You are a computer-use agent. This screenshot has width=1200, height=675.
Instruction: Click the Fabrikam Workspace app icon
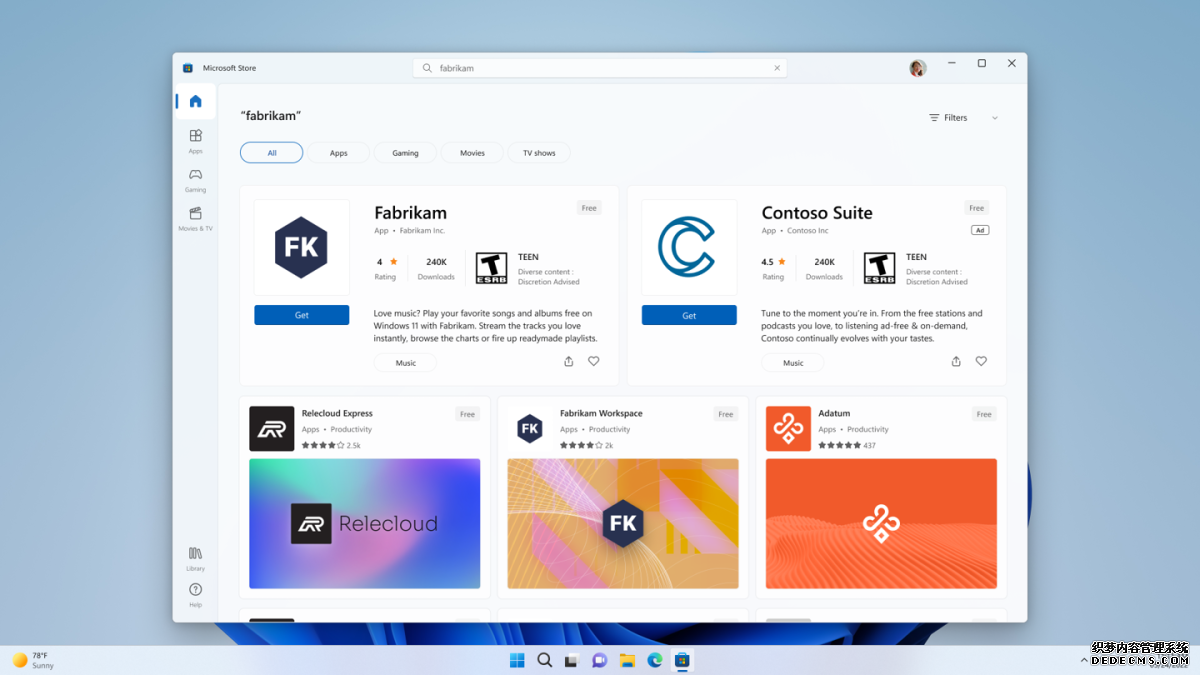(x=530, y=429)
